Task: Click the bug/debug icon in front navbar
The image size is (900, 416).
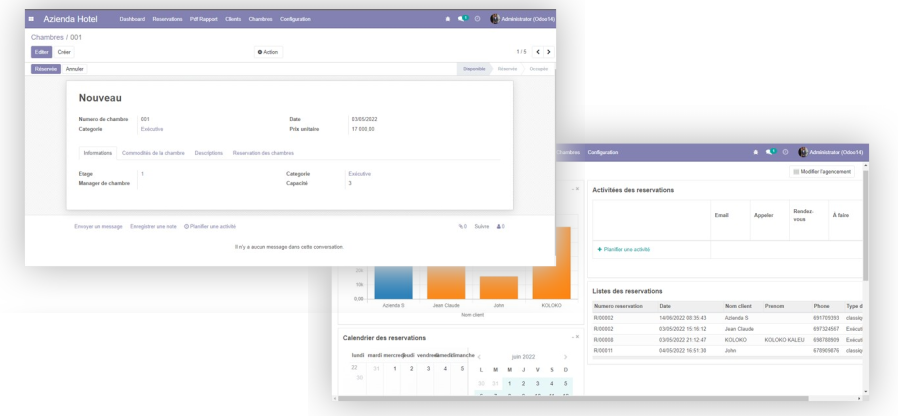Action: coord(447,19)
